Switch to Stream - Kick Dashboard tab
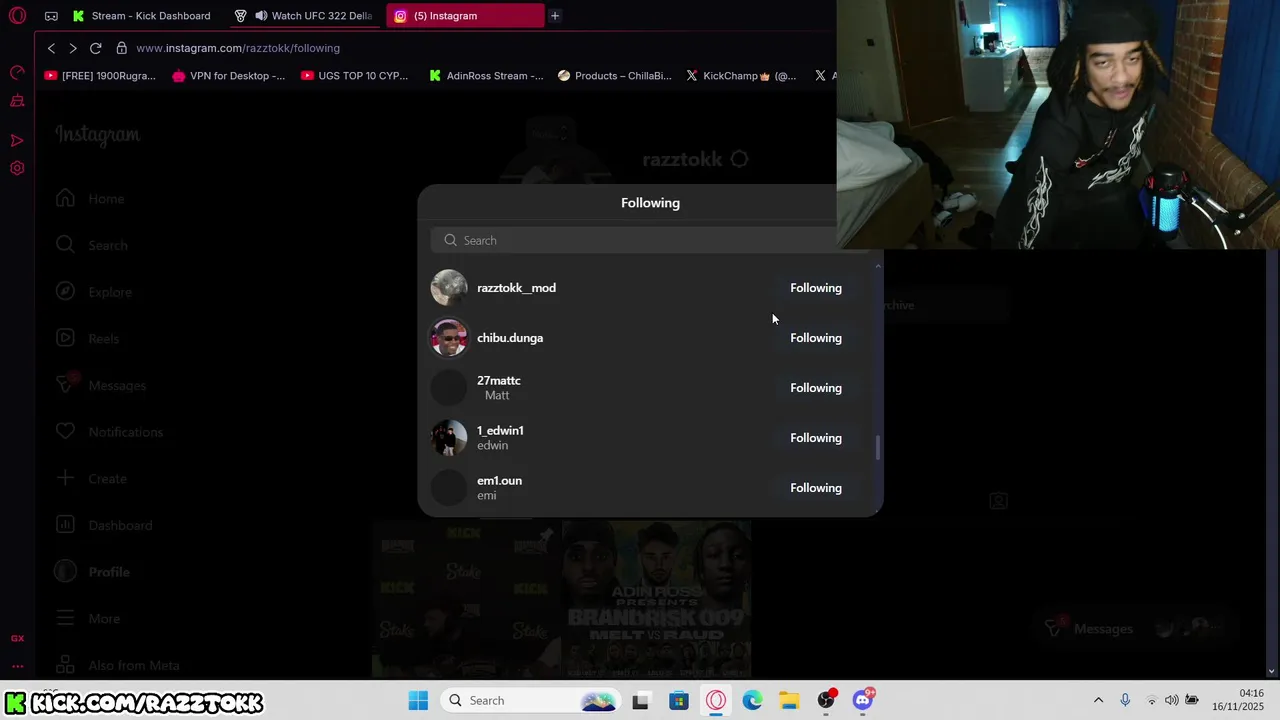This screenshot has height=720, width=1280. pyautogui.click(x=140, y=16)
